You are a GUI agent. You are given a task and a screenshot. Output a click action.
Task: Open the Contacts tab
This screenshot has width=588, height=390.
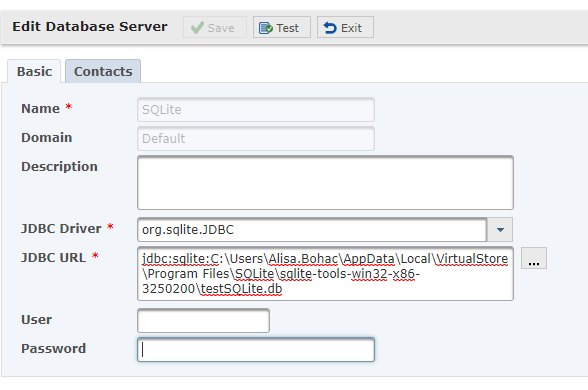pyautogui.click(x=103, y=71)
